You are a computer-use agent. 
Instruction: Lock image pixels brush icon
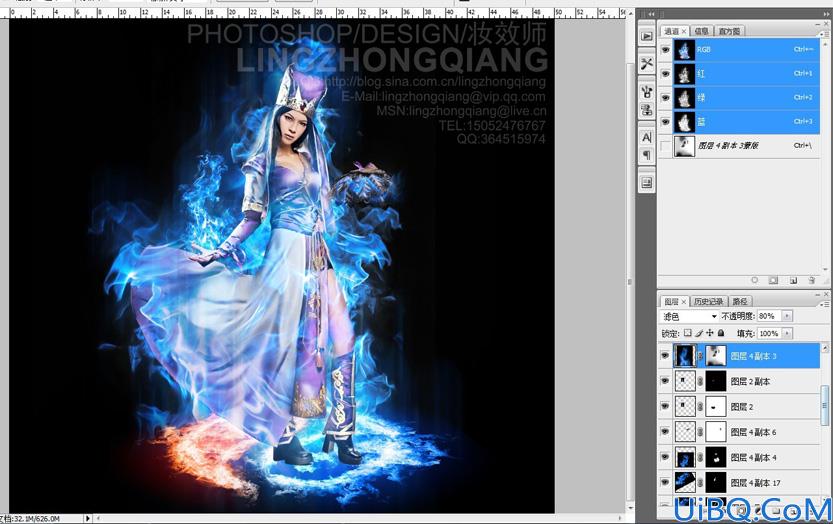pyautogui.click(x=699, y=333)
